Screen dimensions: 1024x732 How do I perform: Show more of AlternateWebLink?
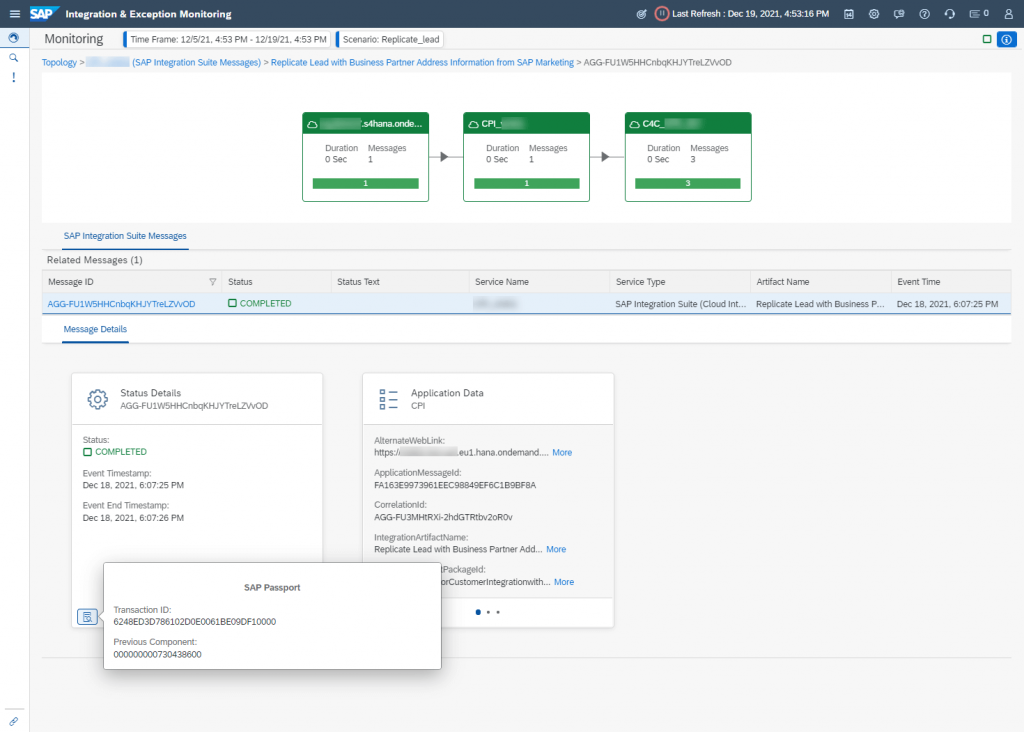[x=562, y=453]
